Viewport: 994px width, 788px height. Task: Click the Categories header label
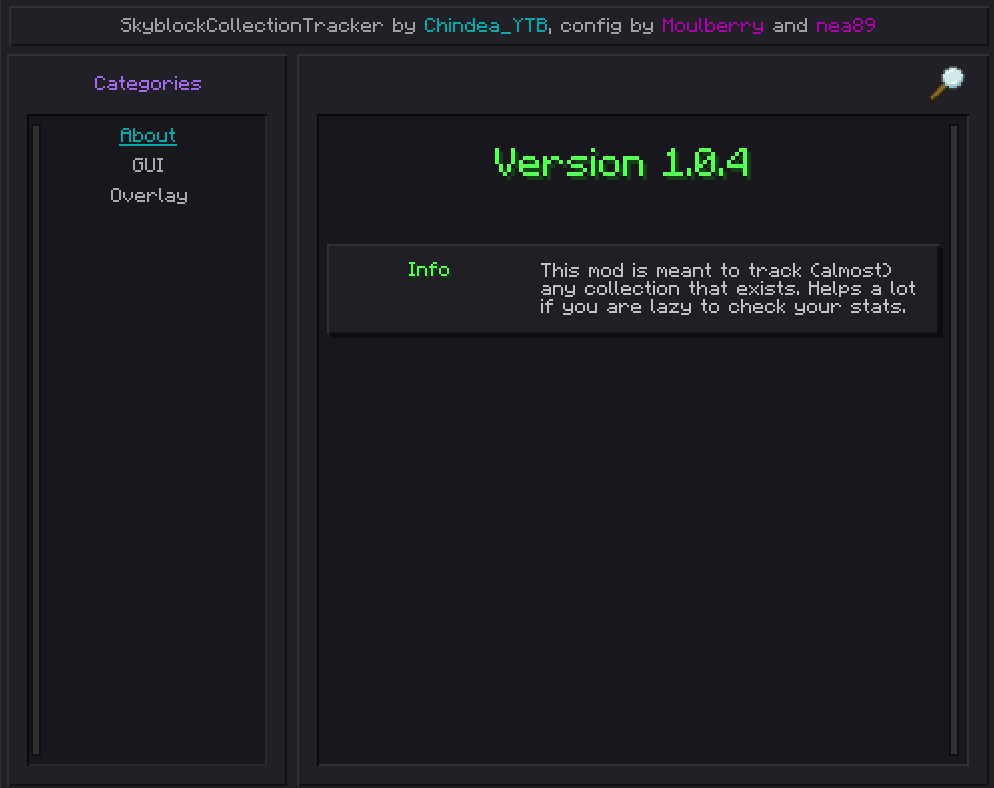click(148, 83)
